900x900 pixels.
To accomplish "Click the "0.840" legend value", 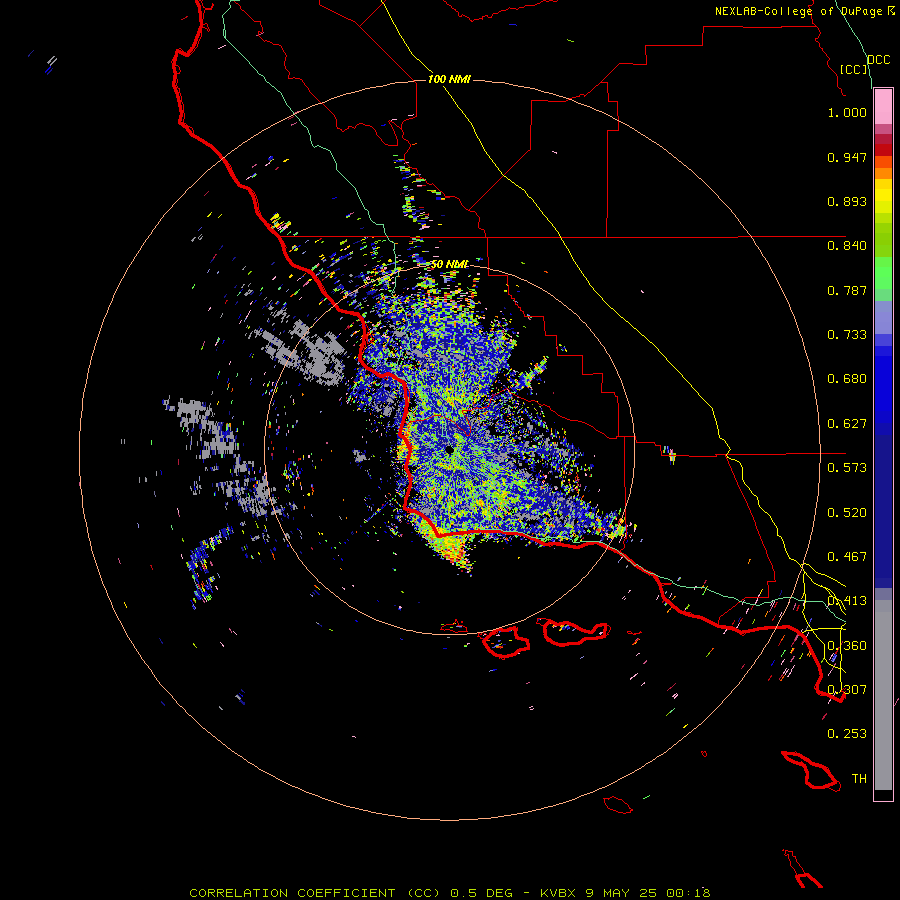I will point(847,246).
